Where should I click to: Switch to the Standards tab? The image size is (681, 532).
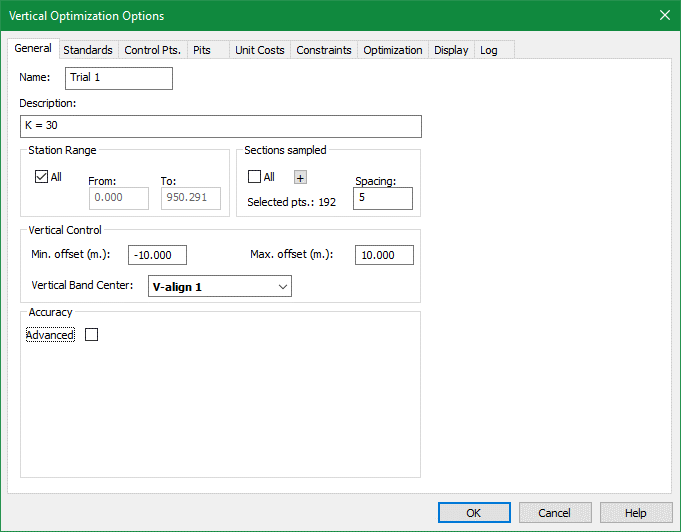pyautogui.click(x=88, y=50)
